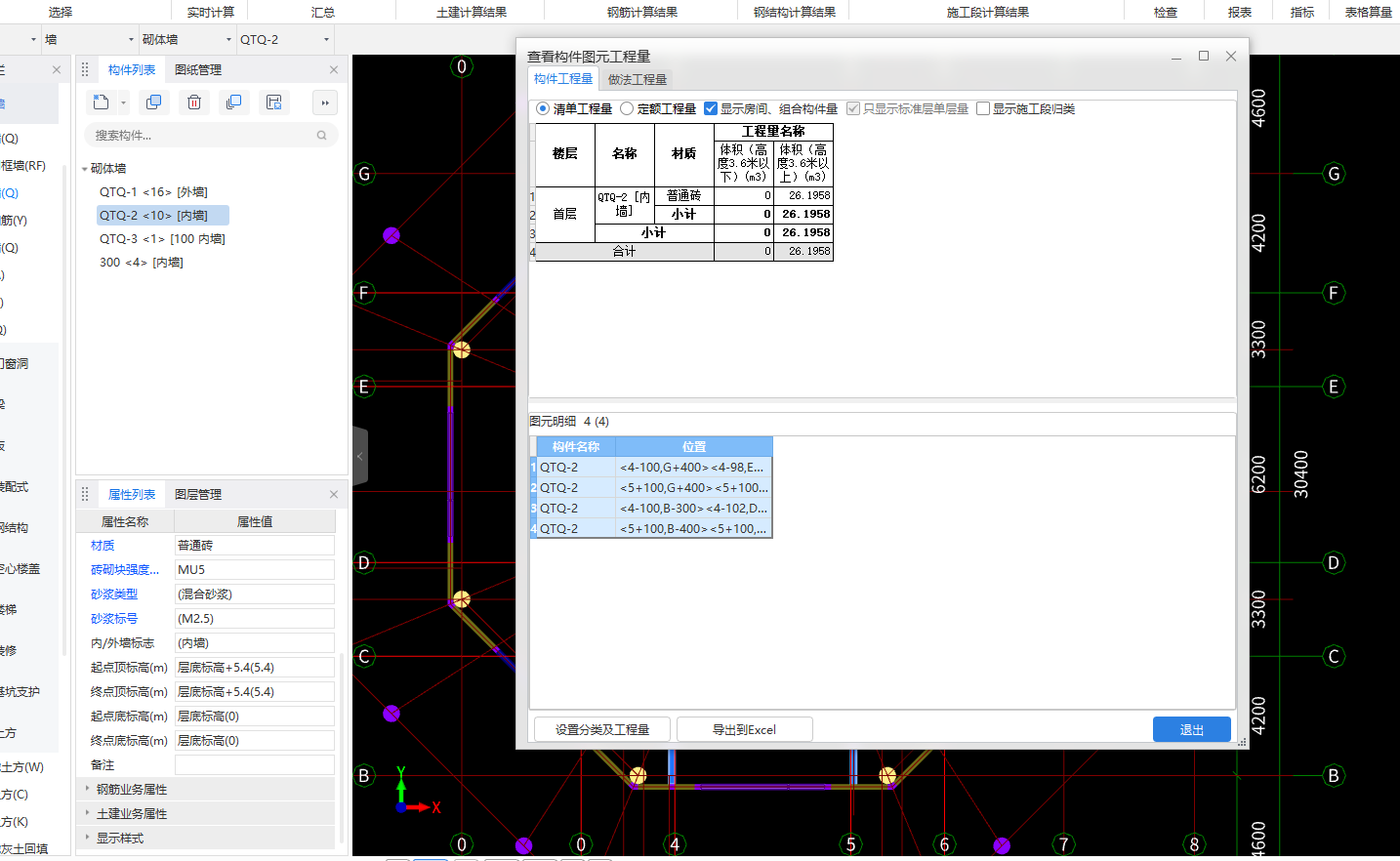Click the 搜索构件 search field
1400x861 pixels.
pyautogui.click(x=211, y=136)
